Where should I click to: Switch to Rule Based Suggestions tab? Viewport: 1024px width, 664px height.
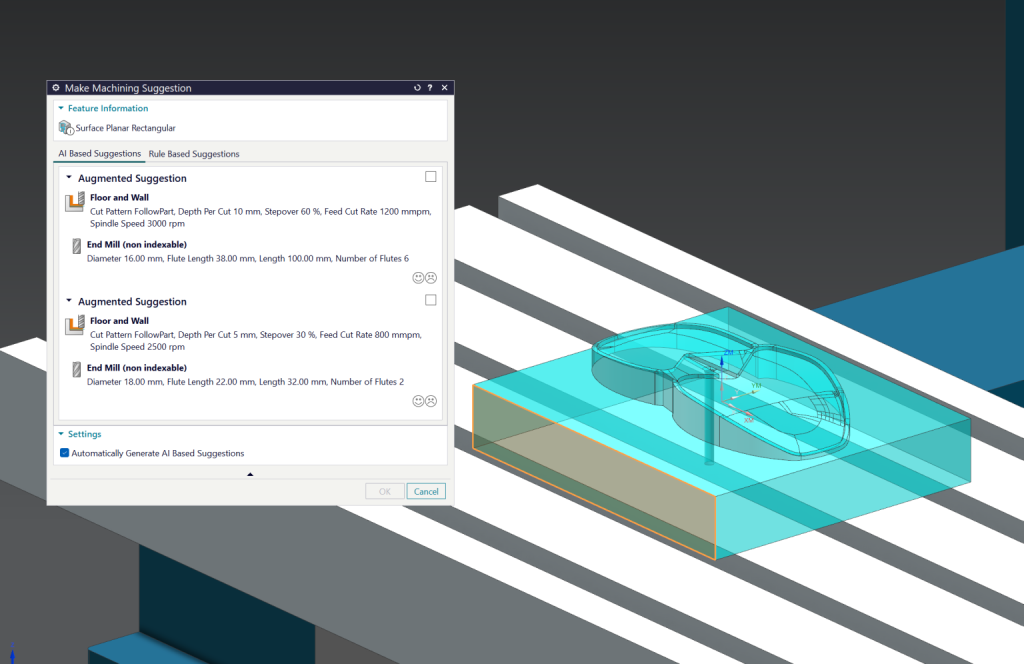coord(194,154)
